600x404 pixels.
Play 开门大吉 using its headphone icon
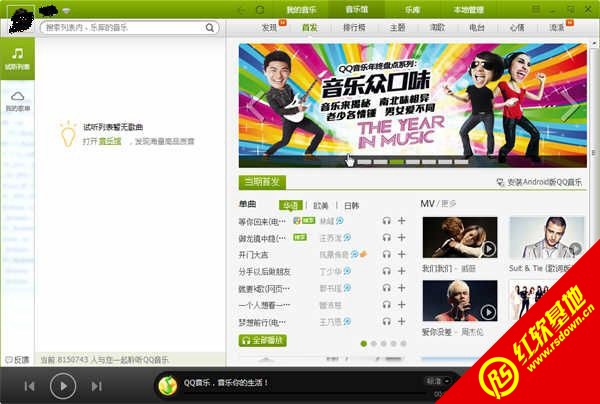tap(387, 254)
